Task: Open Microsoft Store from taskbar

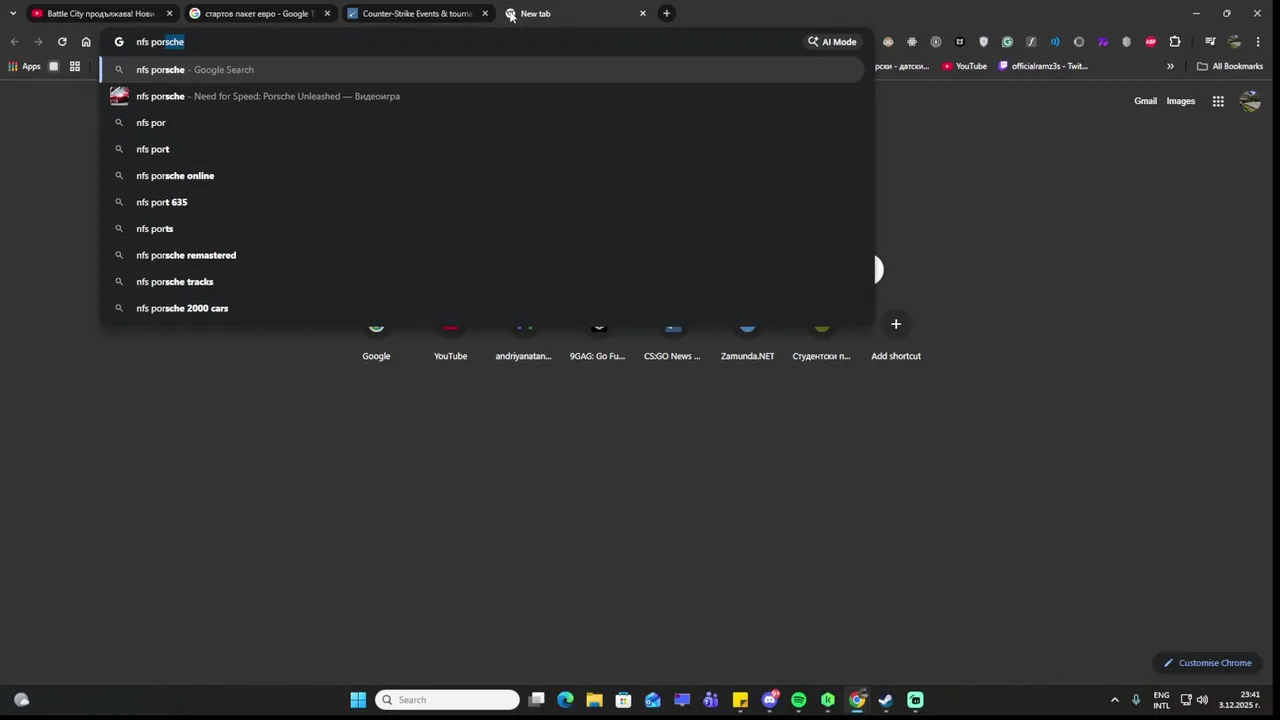Action: (x=624, y=700)
